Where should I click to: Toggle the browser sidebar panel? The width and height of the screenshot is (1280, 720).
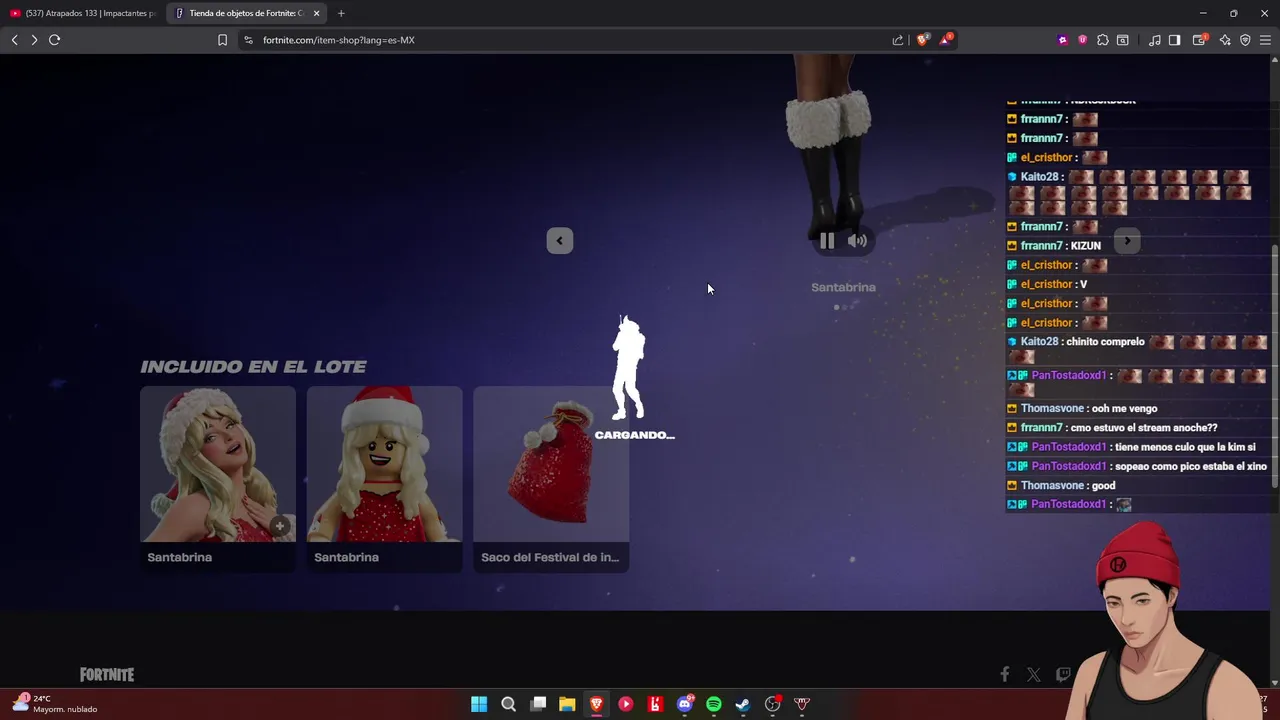pos(1175,40)
